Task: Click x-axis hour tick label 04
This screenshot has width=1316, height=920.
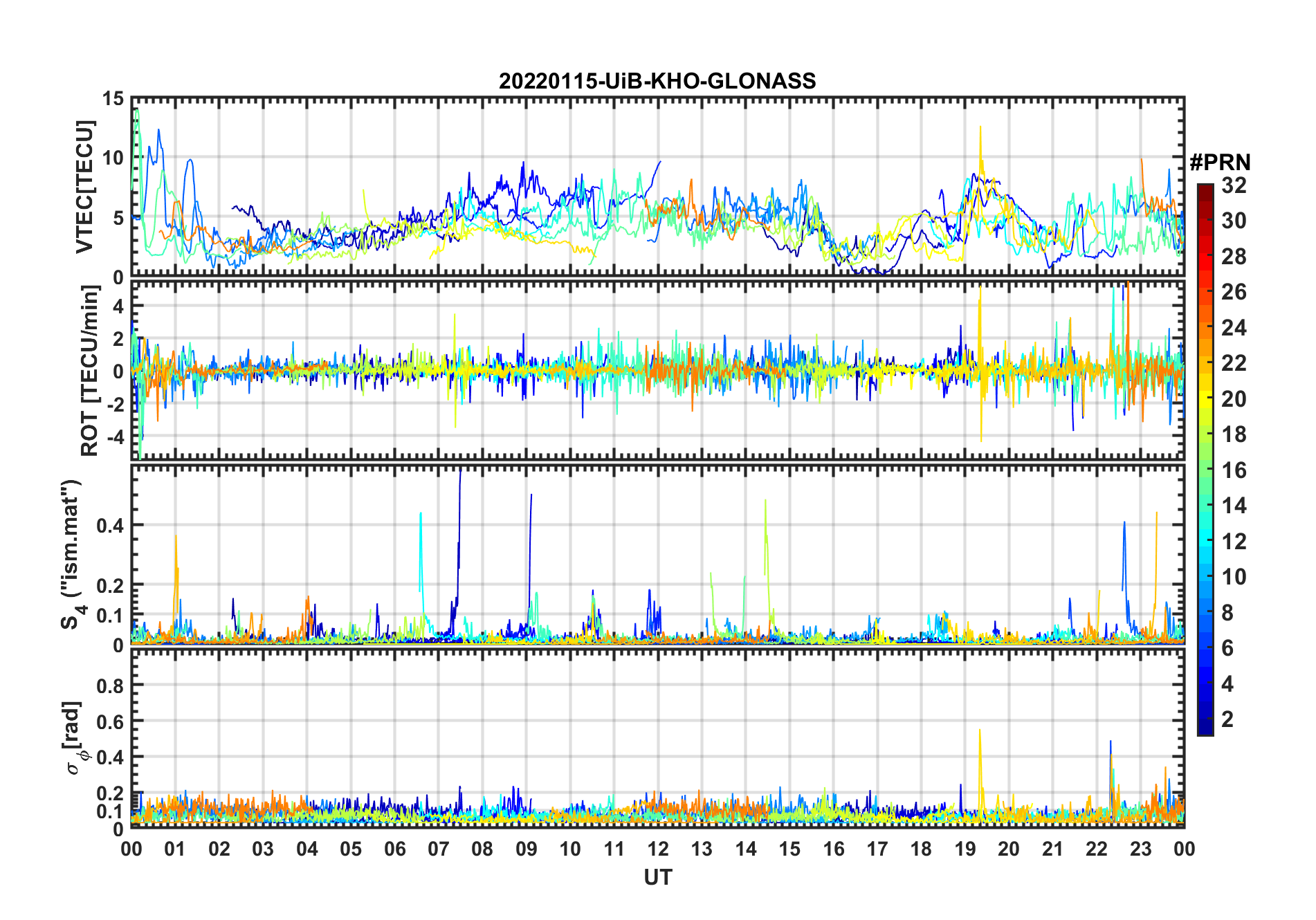Action: pyautogui.click(x=307, y=849)
